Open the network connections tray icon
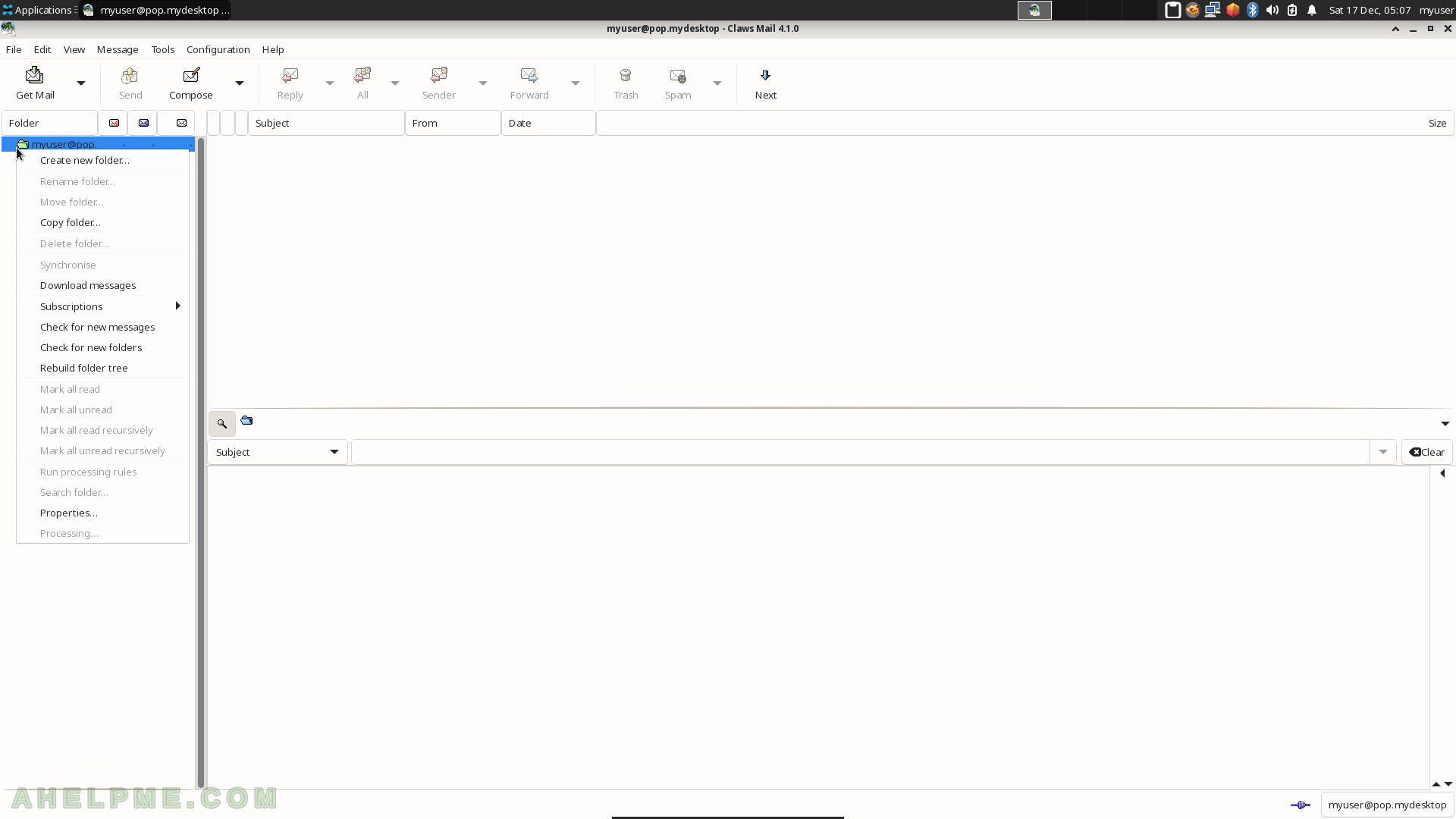 [1213, 10]
